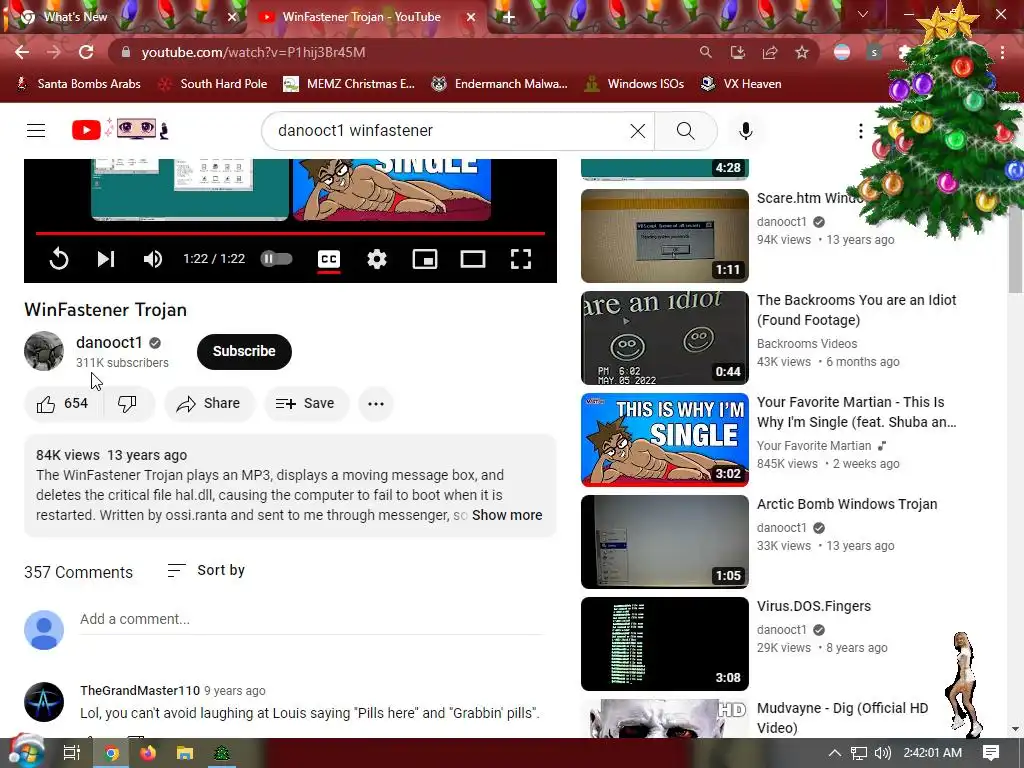Mute the video volume
Screen dimensions: 1024x768
153,259
